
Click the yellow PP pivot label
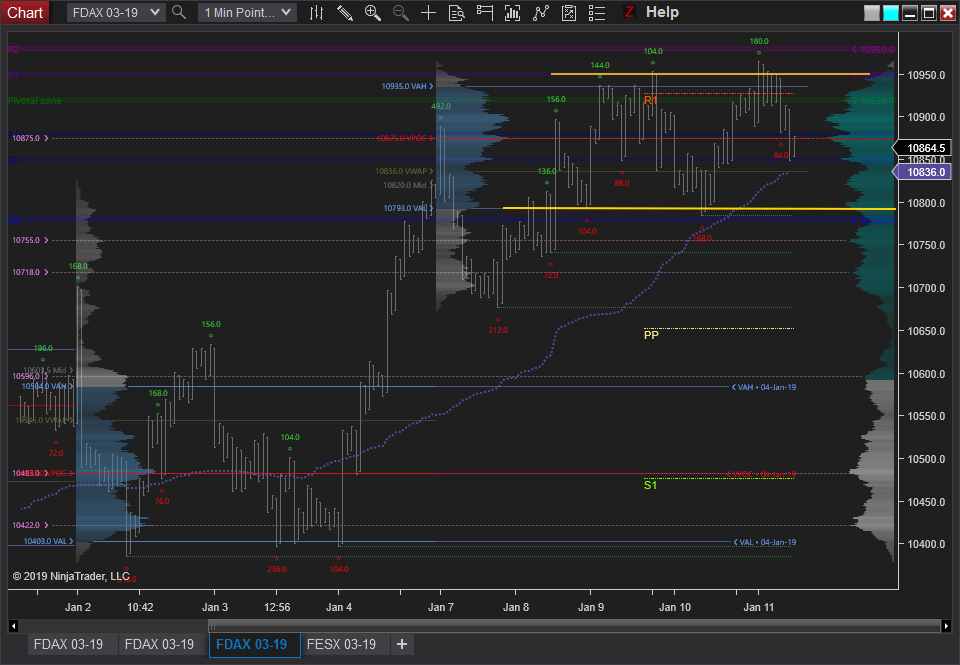[651, 335]
